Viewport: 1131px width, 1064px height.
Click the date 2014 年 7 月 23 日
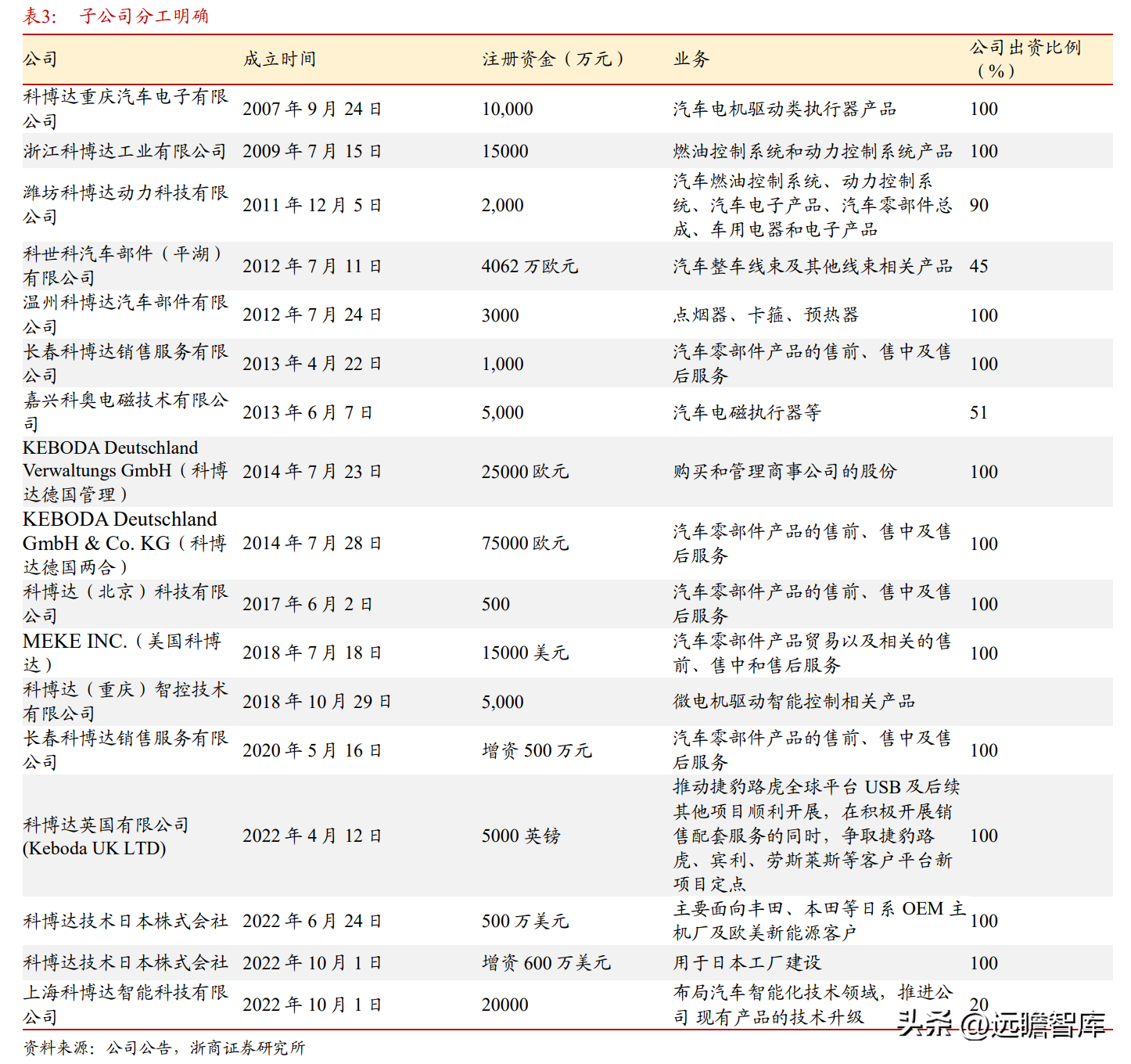pos(312,471)
